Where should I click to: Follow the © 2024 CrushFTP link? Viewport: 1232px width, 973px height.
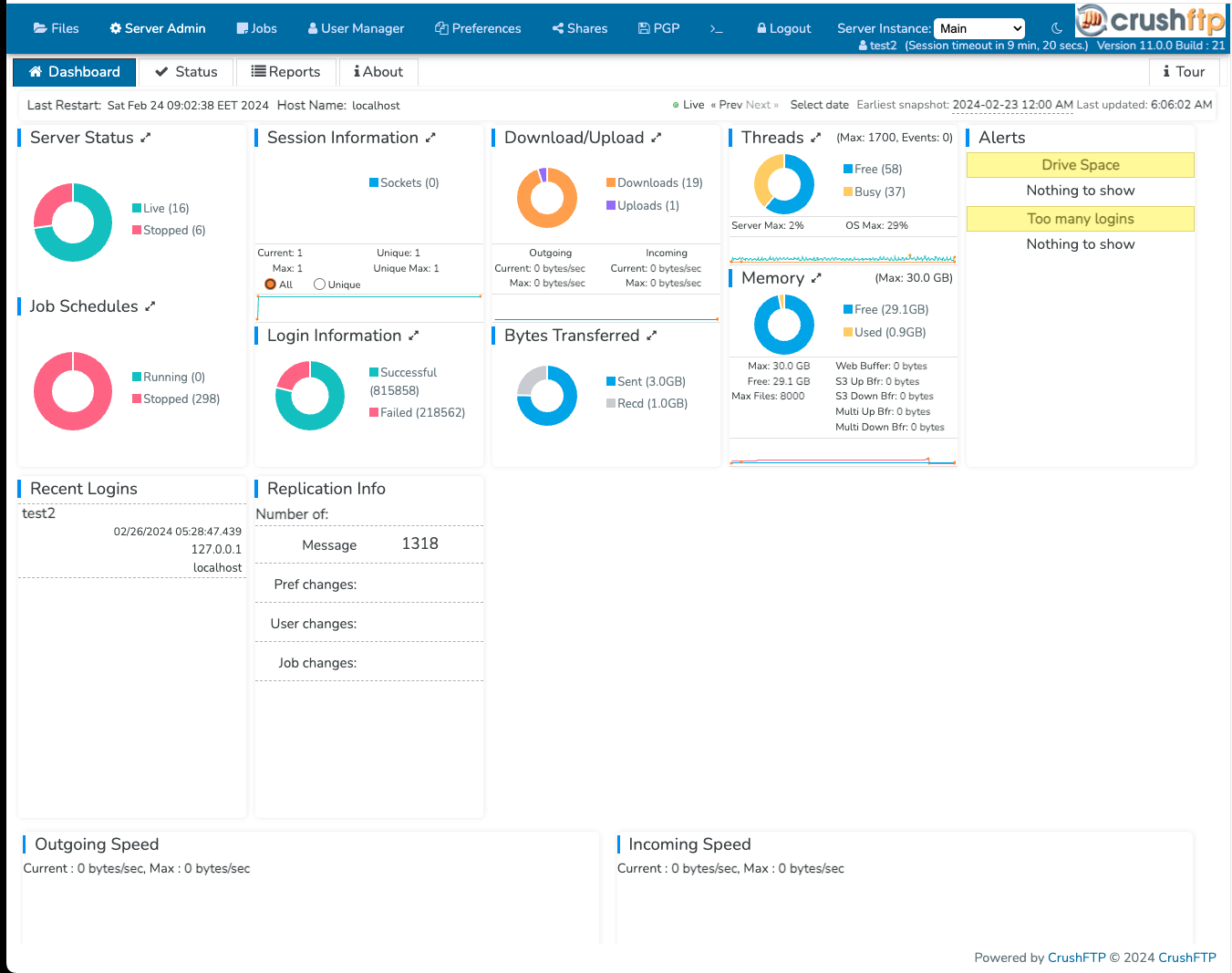[1187, 957]
